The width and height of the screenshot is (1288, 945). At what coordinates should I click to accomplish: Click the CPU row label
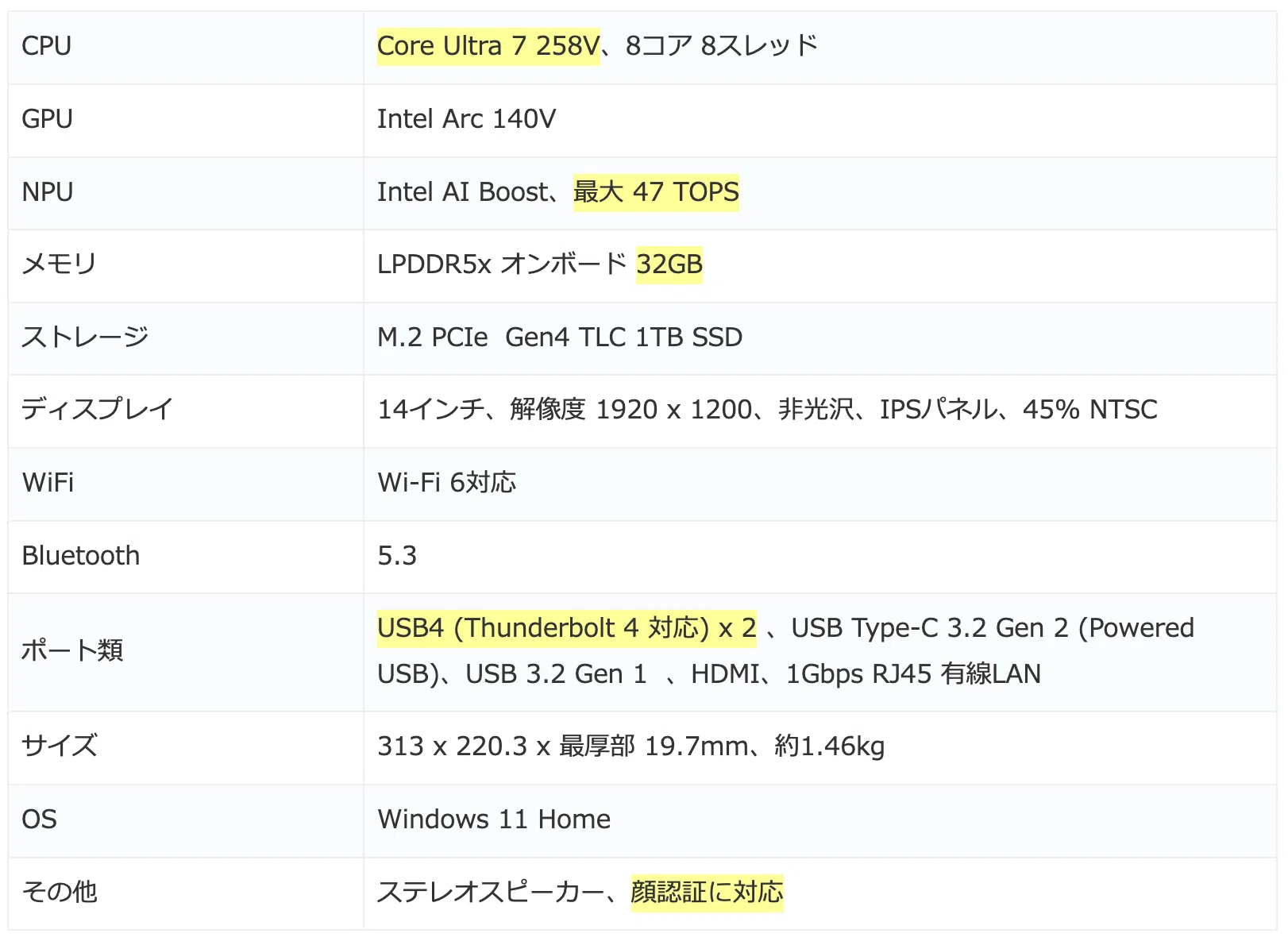[x=46, y=46]
